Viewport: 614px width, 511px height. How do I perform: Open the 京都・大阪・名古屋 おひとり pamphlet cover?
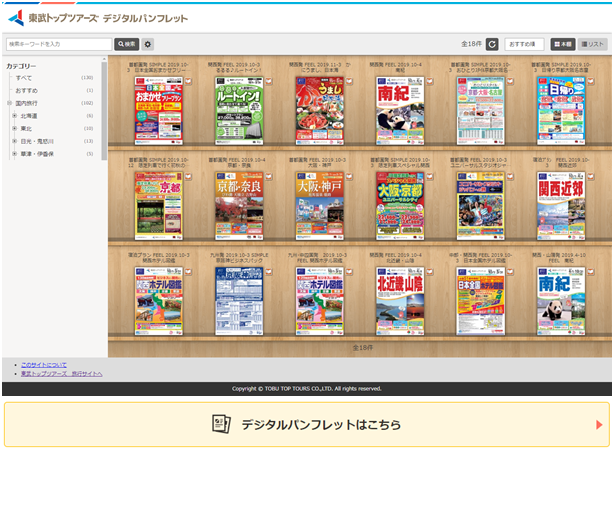480,111
